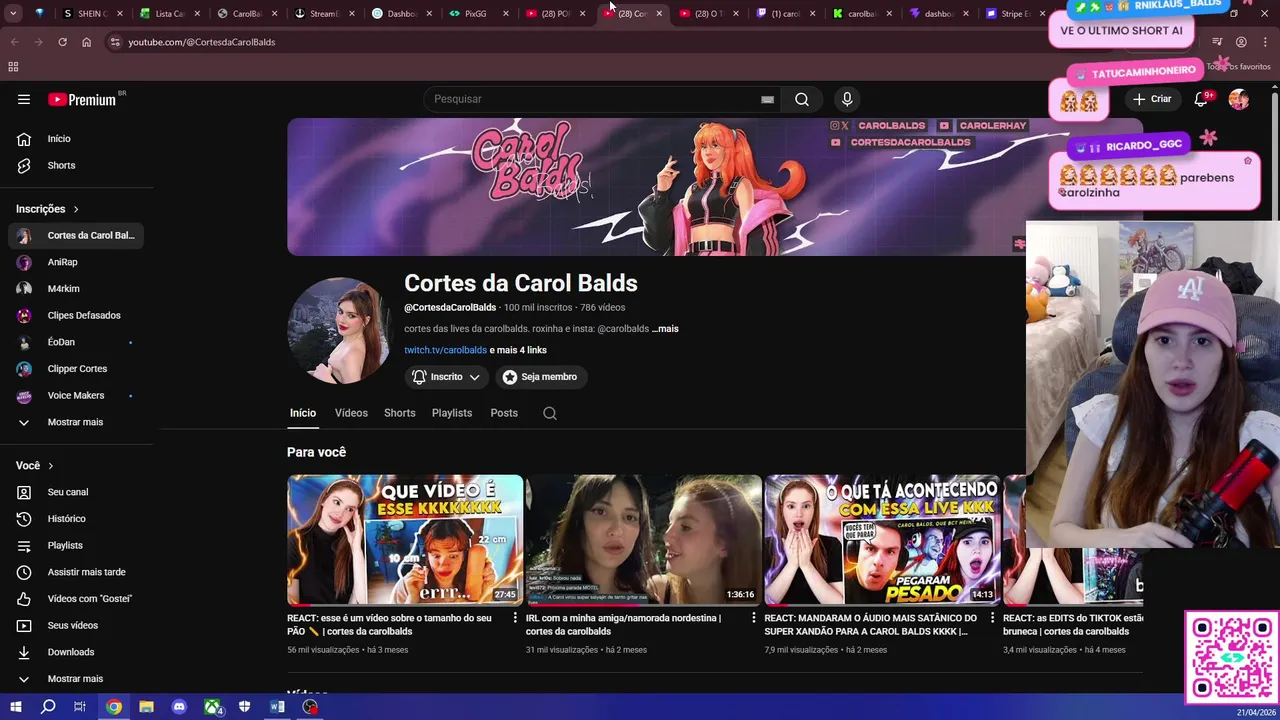This screenshot has width=1280, height=720.
Task: Expand Mostrar mais under subscriptions
Action: click(77, 422)
